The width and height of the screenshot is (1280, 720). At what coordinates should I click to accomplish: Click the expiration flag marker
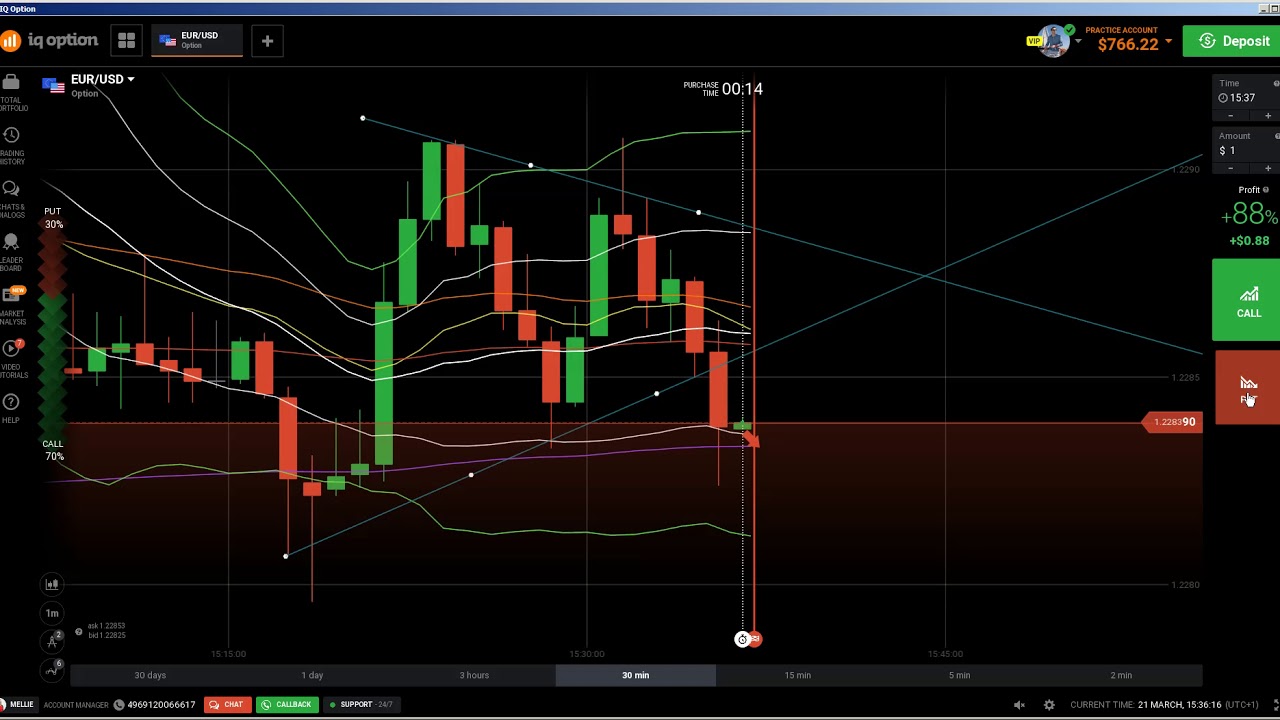pyautogui.click(x=755, y=639)
